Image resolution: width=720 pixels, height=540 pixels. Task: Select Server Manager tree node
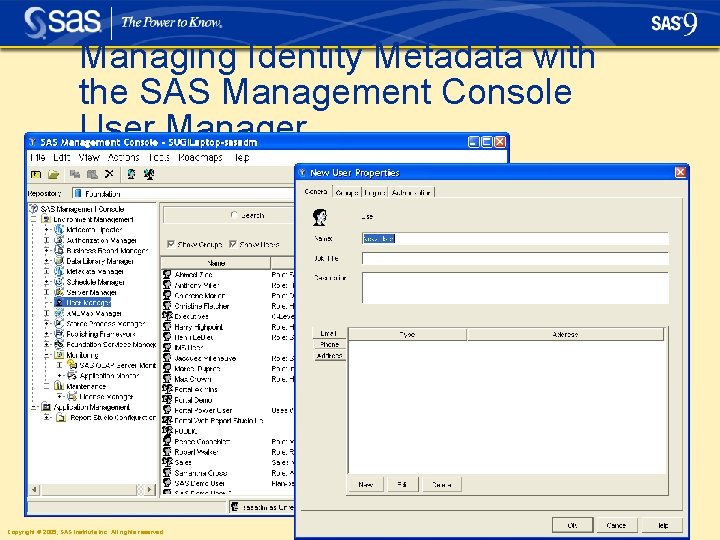tap(91, 292)
